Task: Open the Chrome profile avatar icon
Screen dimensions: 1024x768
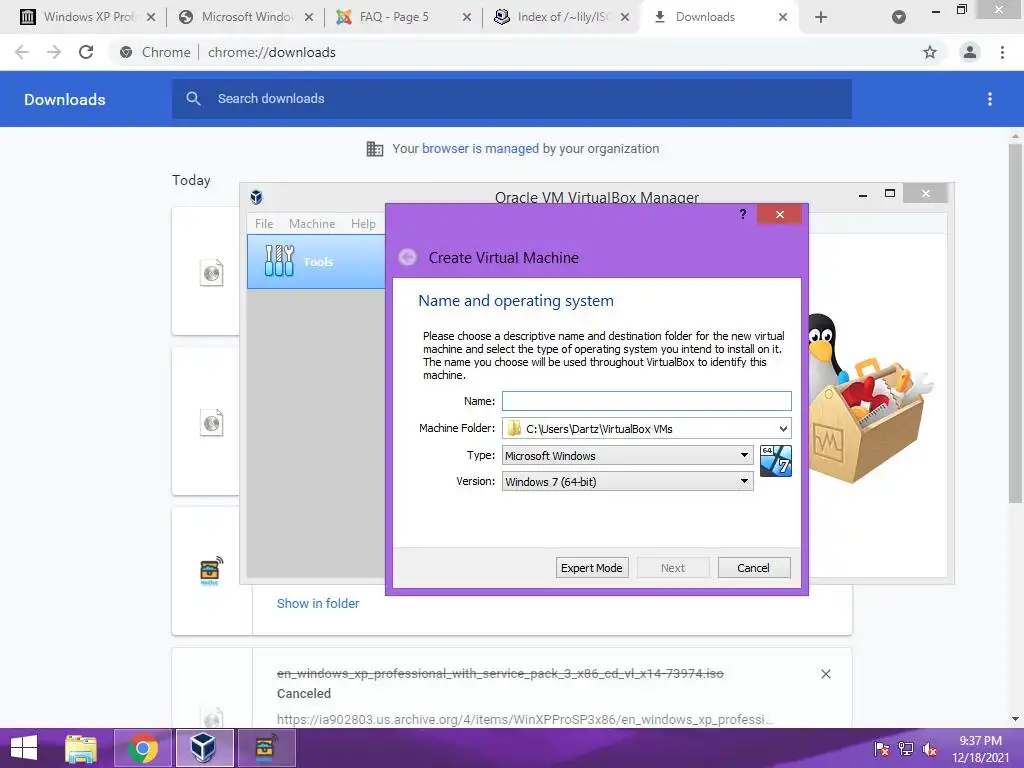Action: pyautogui.click(x=970, y=52)
